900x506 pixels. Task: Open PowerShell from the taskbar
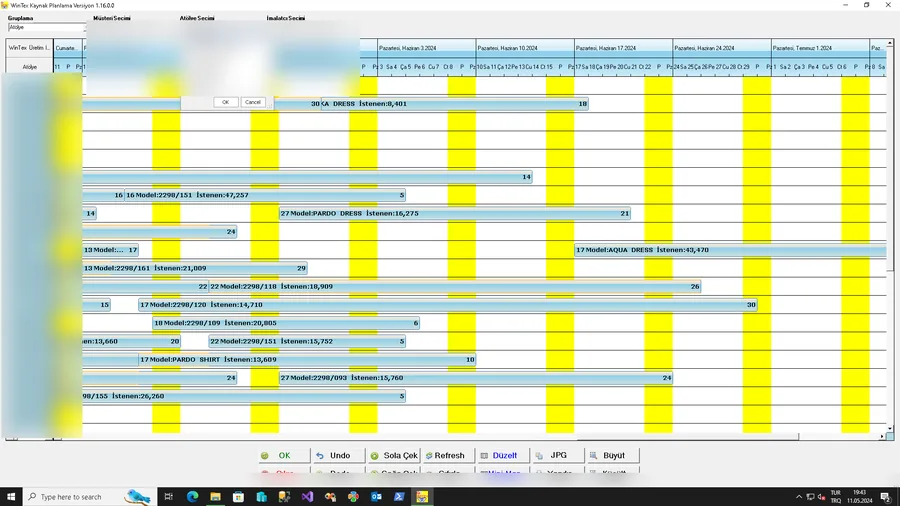[x=399, y=497]
